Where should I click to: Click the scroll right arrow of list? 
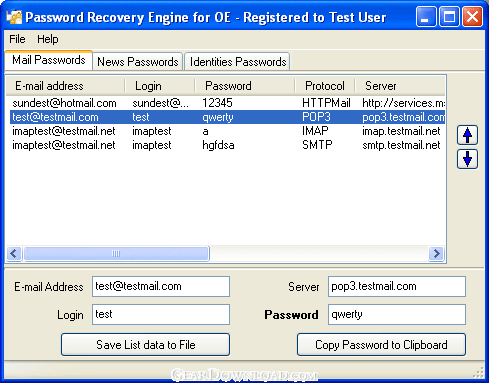click(436, 254)
